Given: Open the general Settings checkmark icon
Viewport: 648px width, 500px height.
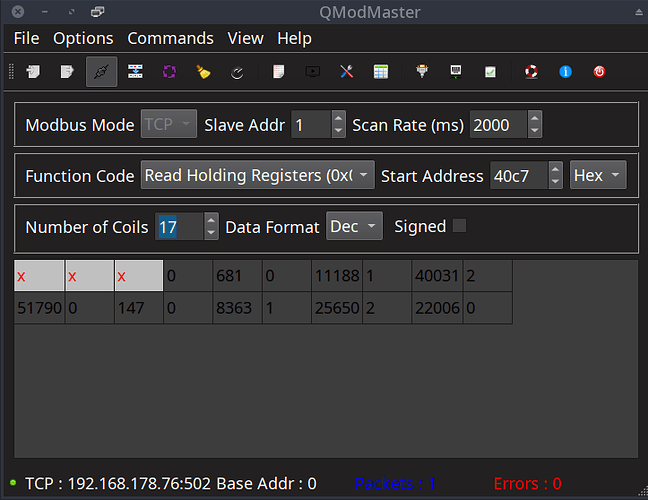Looking at the screenshot, I should 490,72.
